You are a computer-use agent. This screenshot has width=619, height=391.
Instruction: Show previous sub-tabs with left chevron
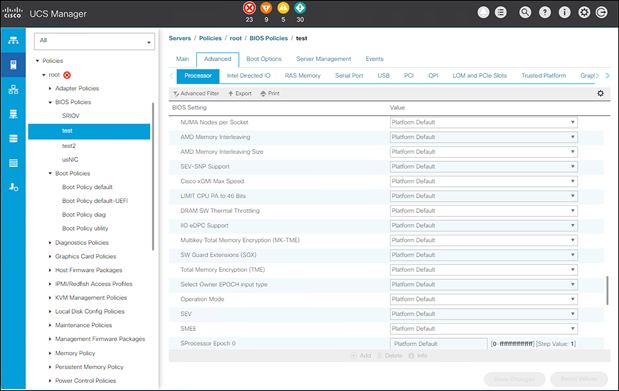pyautogui.click(x=172, y=75)
